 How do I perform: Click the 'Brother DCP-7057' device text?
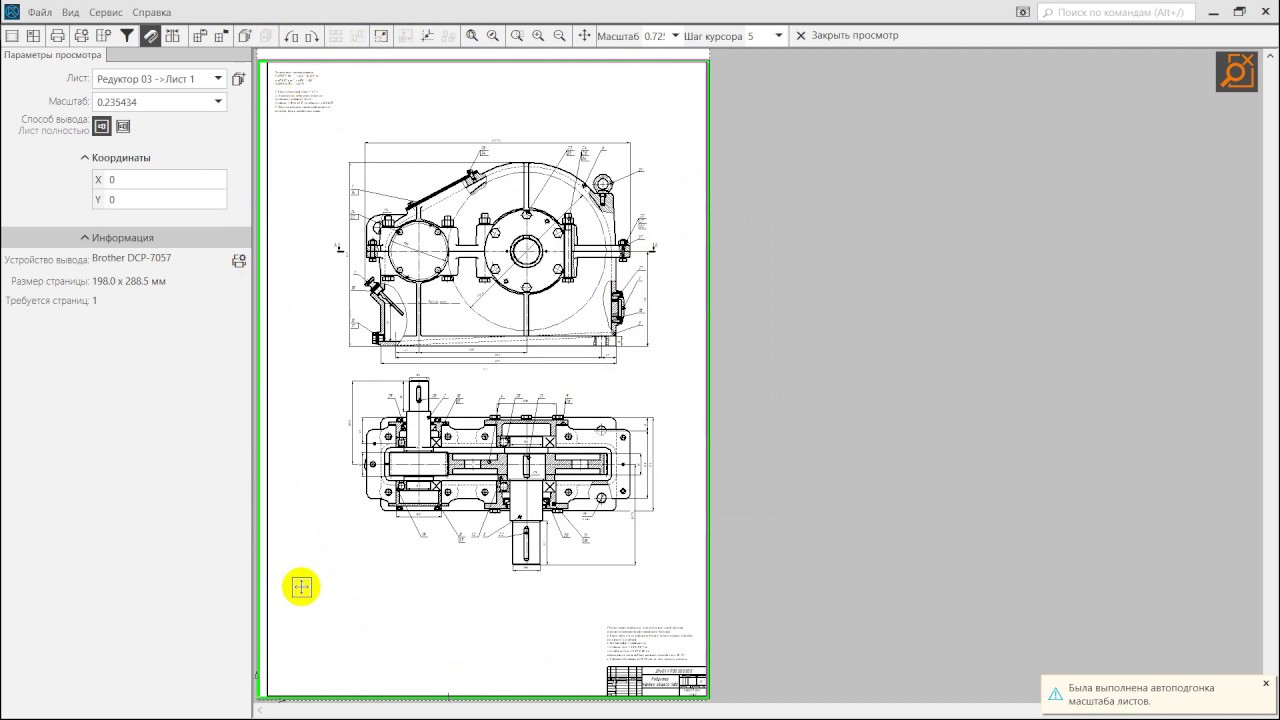[131, 259]
